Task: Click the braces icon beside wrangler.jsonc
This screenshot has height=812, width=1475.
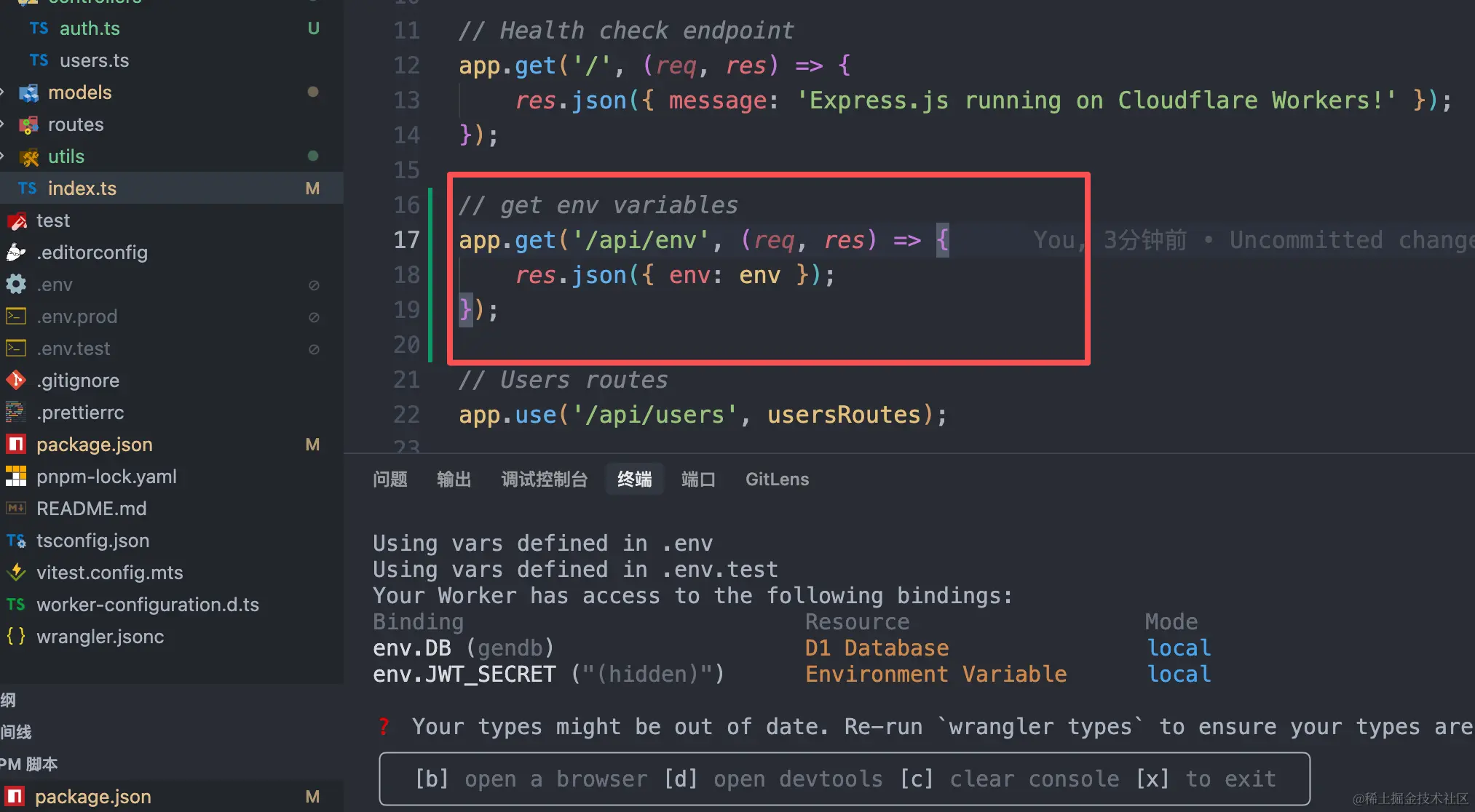Action: tap(16, 637)
